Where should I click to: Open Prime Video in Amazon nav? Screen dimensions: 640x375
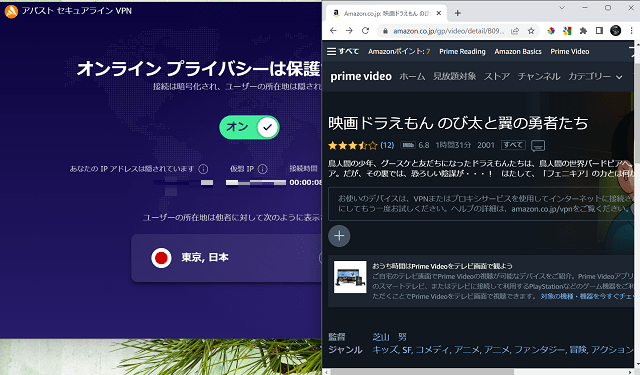click(569, 51)
